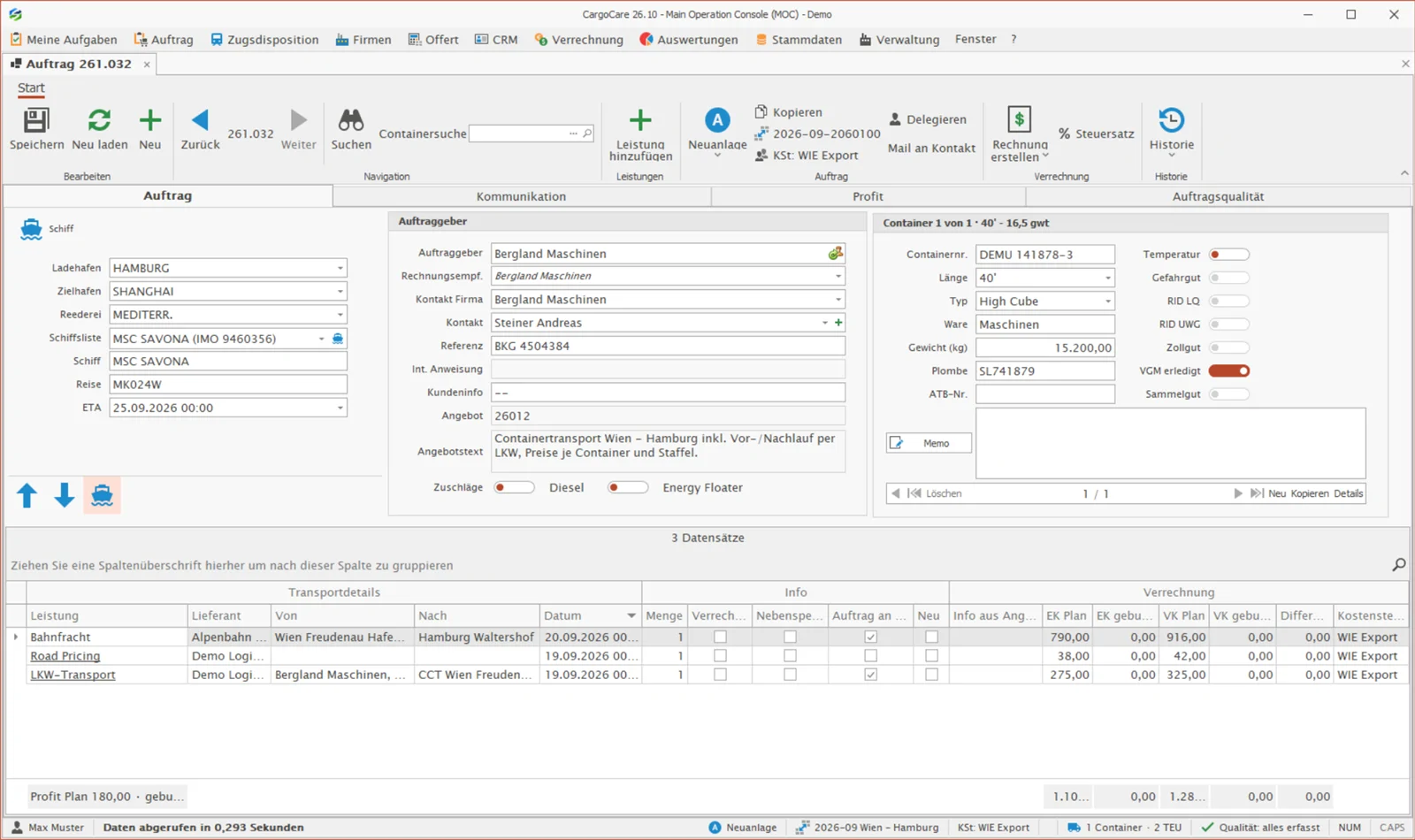This screenshot has width=1415, height=840.
Task: Toggle the Temperatur switch
Action: [x=1229, y=255]
